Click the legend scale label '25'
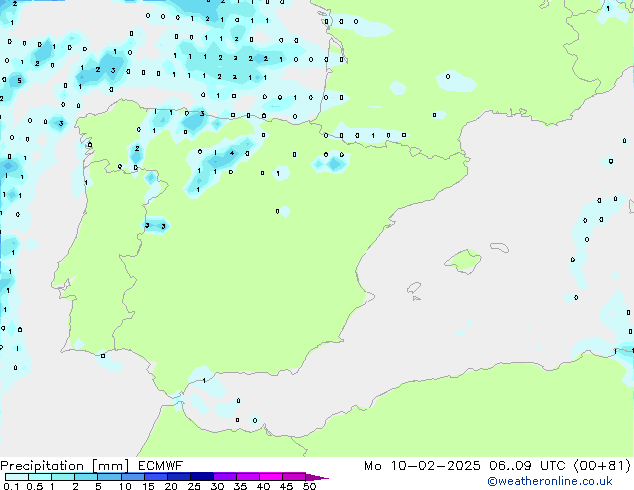Image resolution: width=634 pixels, height=490 pixels. coord(194,486)
